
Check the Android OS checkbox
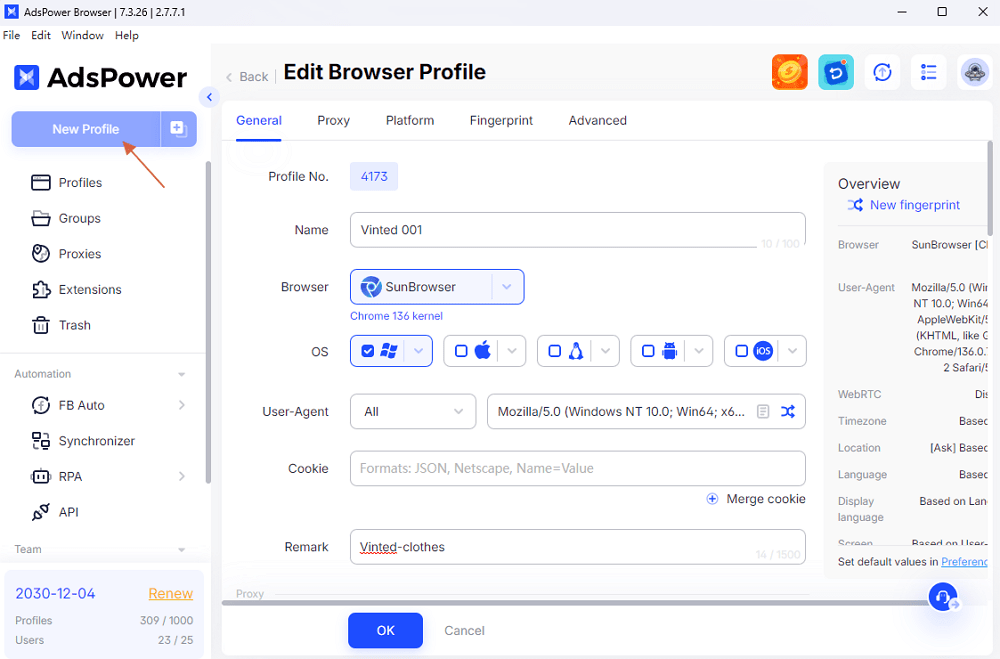[648, 351]
